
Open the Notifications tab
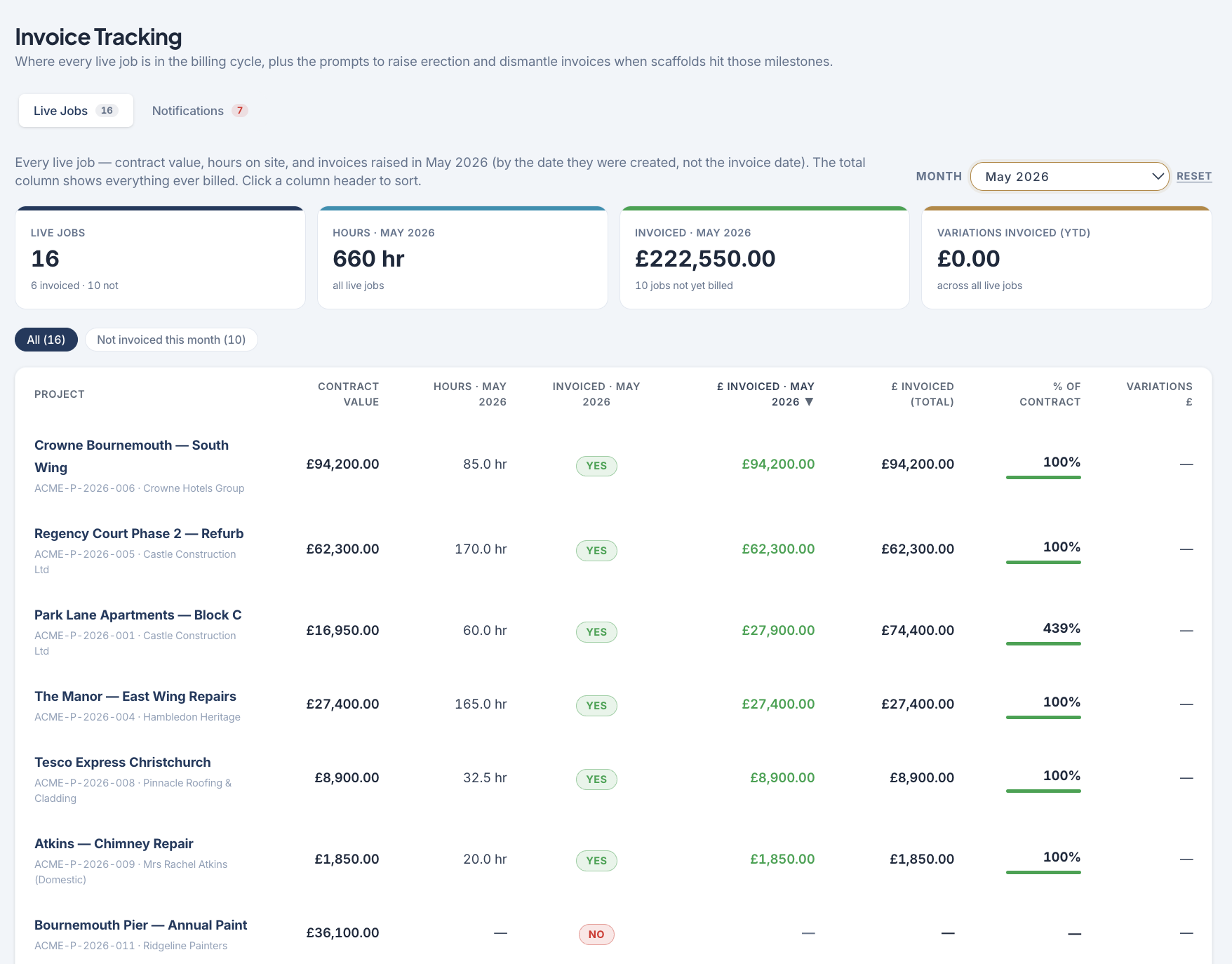pyautogui.click(x=200, y=111)
